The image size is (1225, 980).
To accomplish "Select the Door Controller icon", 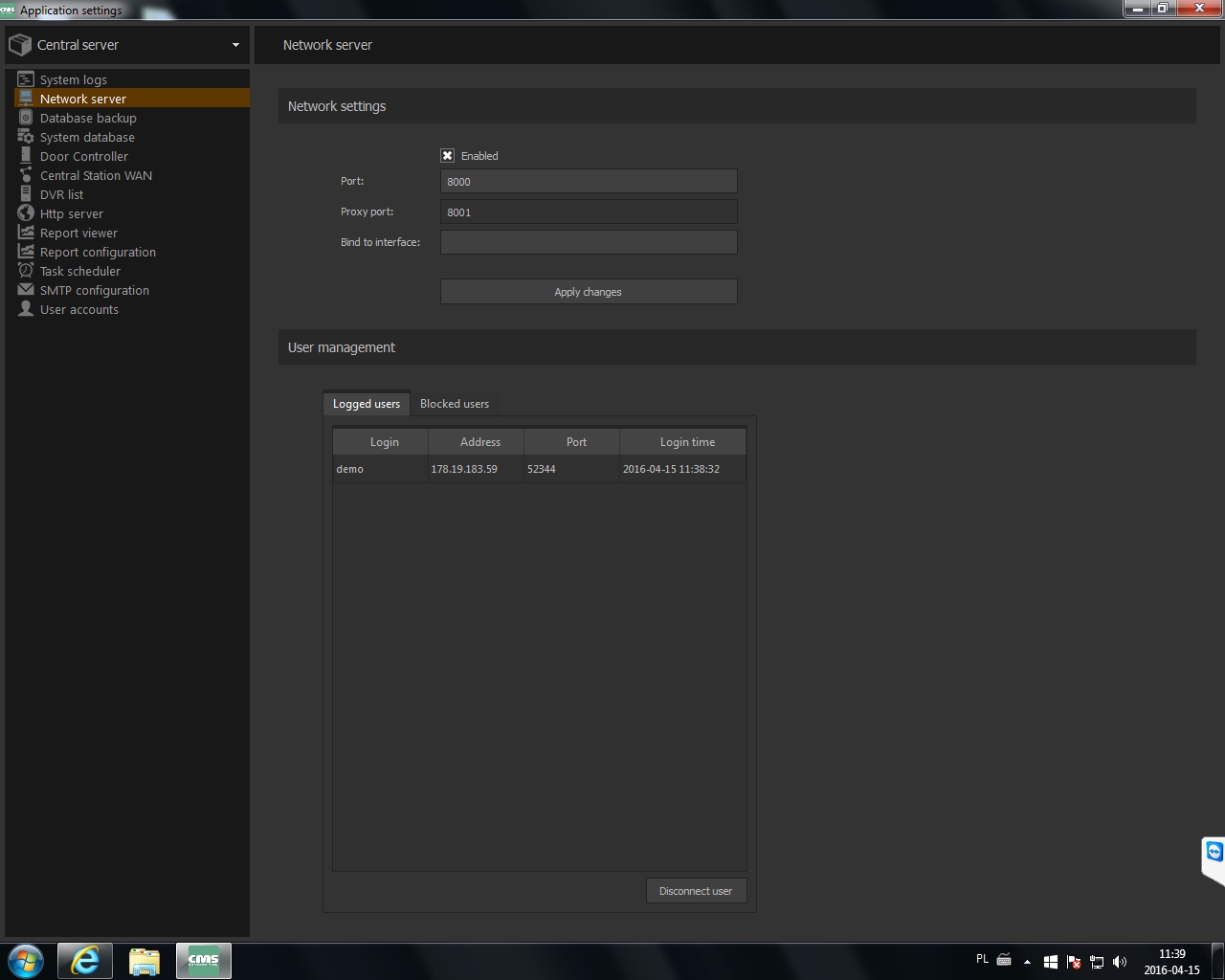I will 26,156.
